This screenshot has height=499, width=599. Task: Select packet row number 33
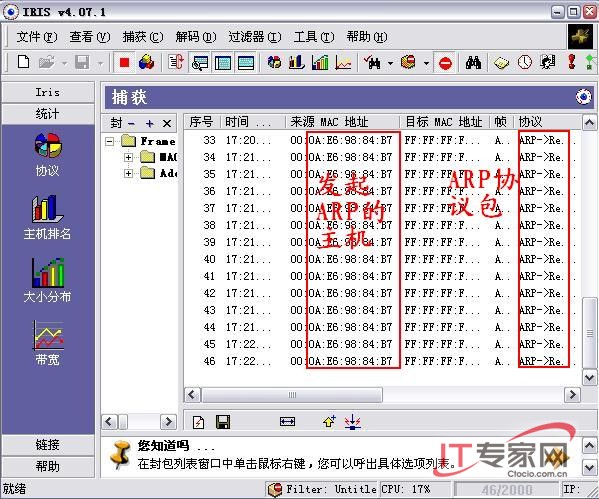pos(382,140)
